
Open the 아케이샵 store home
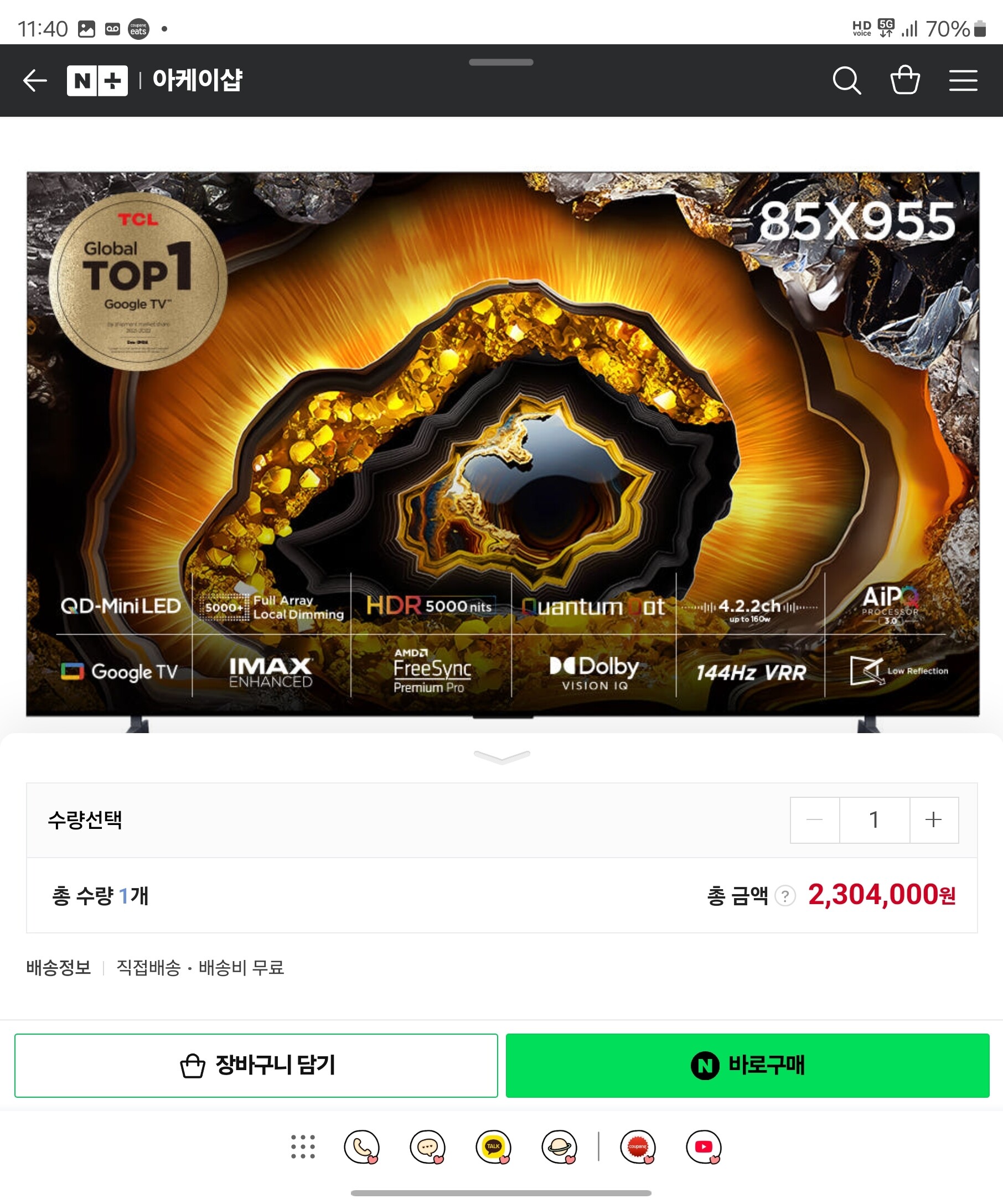197,80
